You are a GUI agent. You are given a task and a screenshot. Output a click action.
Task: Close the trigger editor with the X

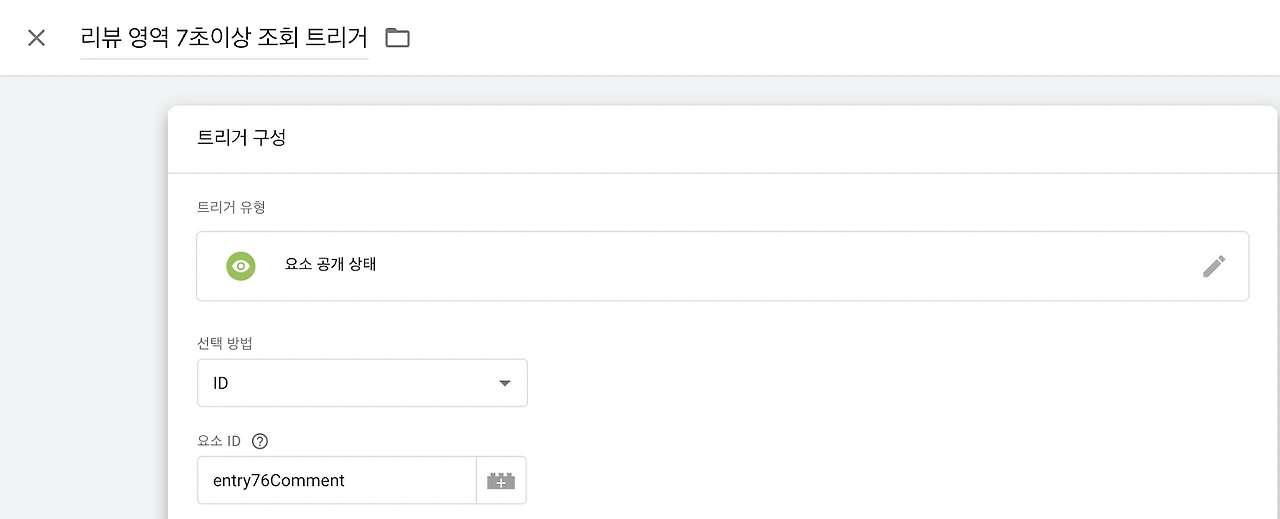(36, 38)
